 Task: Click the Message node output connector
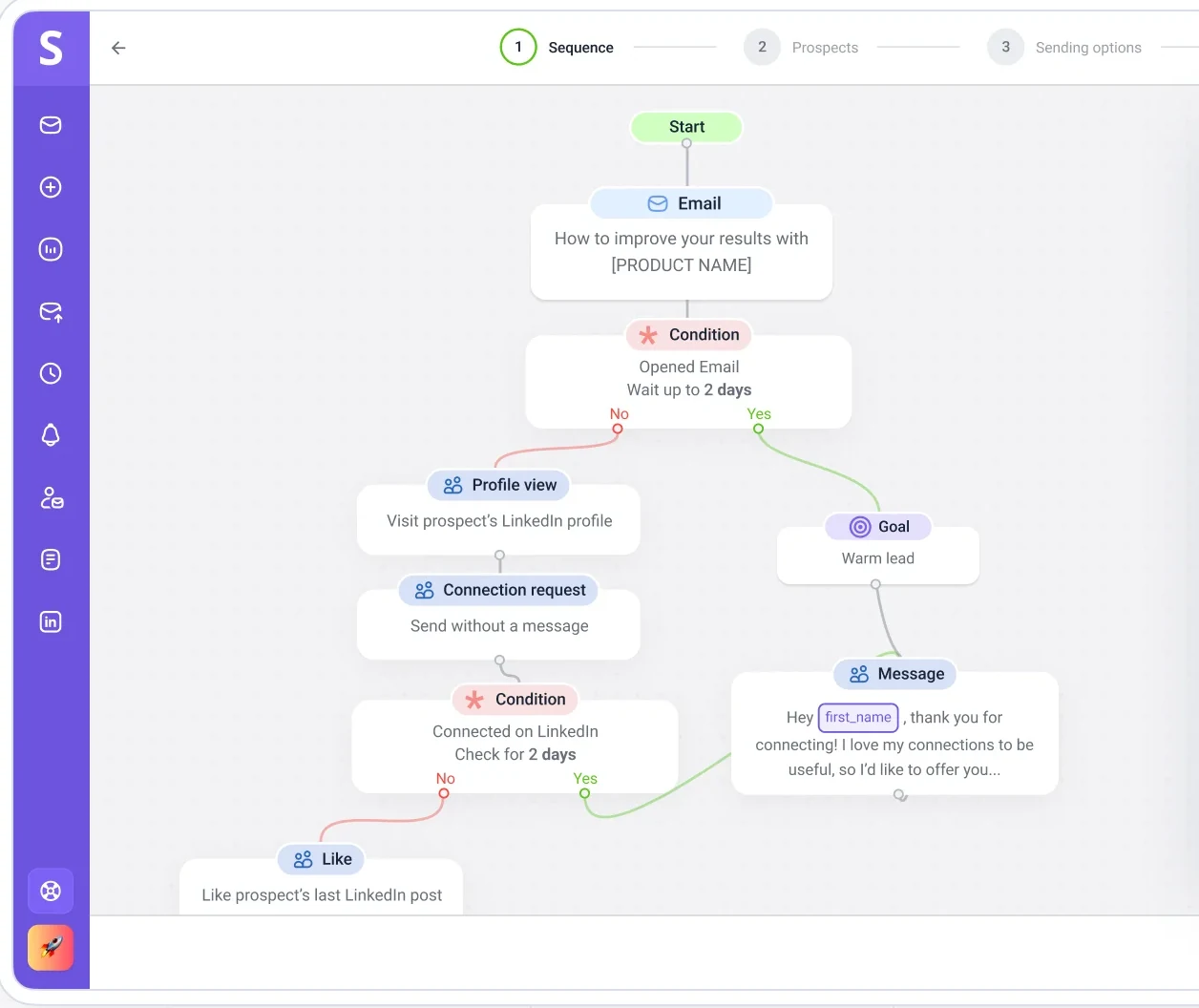(x=898, y=794)
